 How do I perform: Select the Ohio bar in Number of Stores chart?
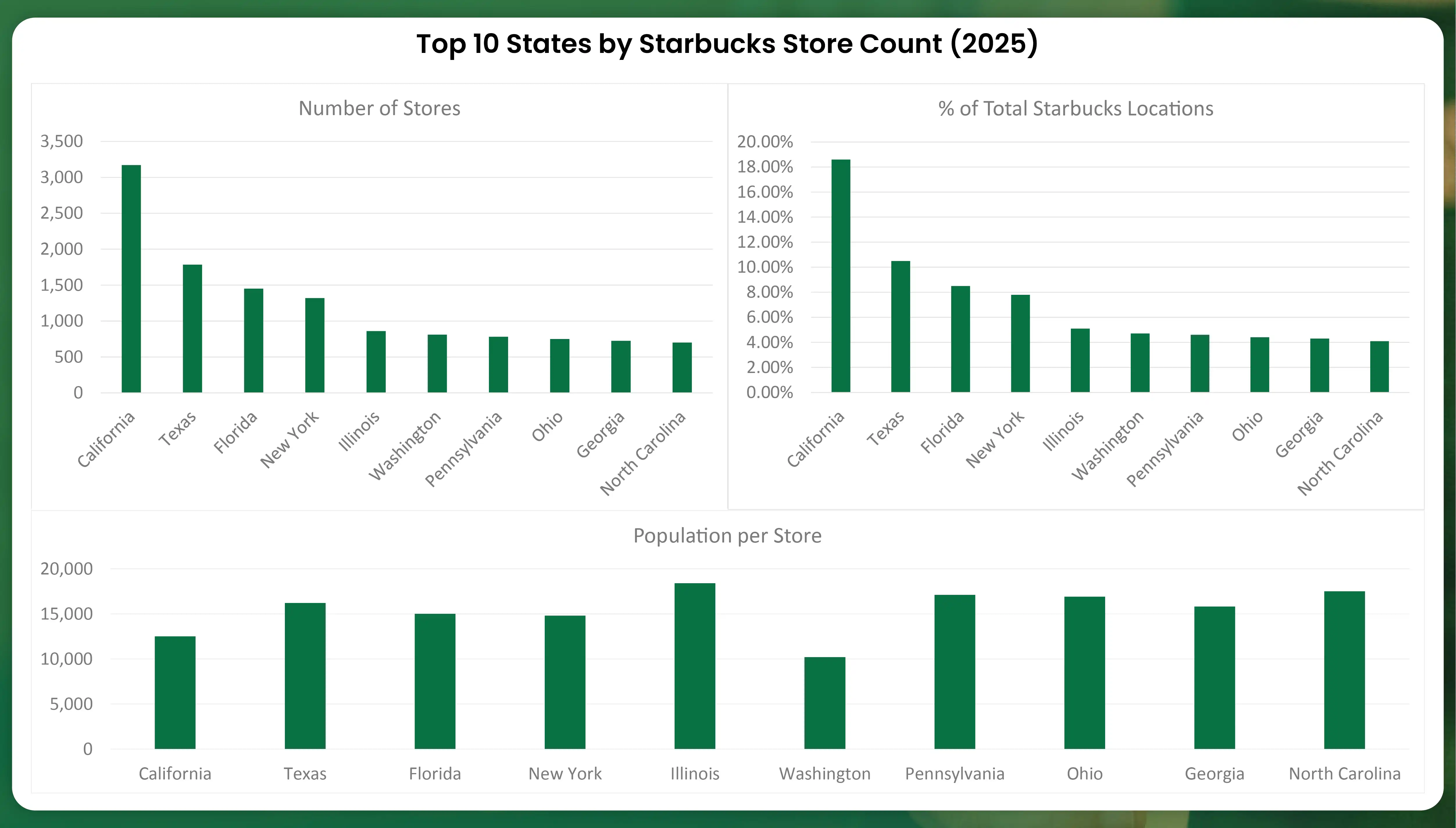(x=560, y=366)
